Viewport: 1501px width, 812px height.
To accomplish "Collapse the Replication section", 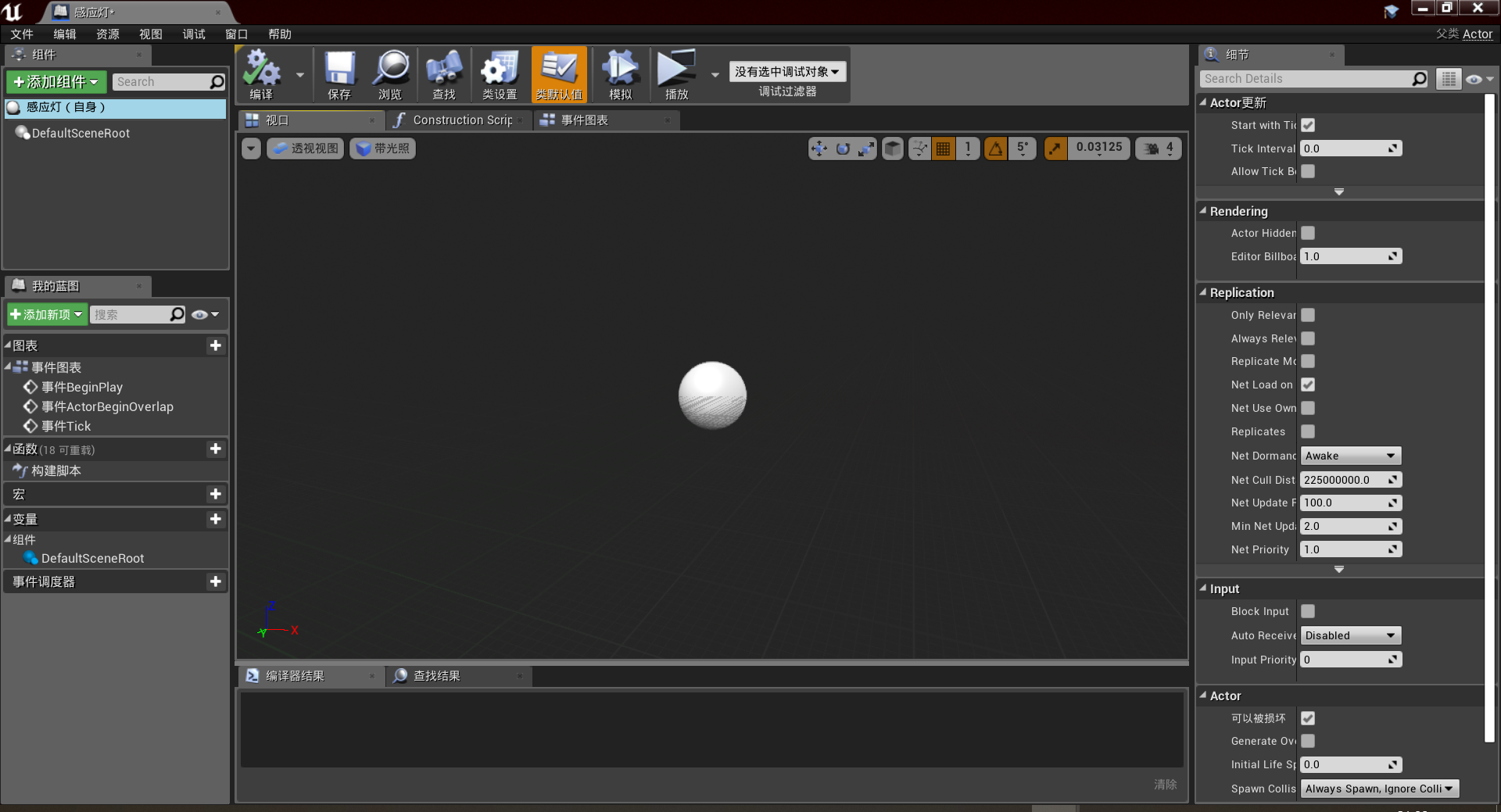I will click(1203, 292).
